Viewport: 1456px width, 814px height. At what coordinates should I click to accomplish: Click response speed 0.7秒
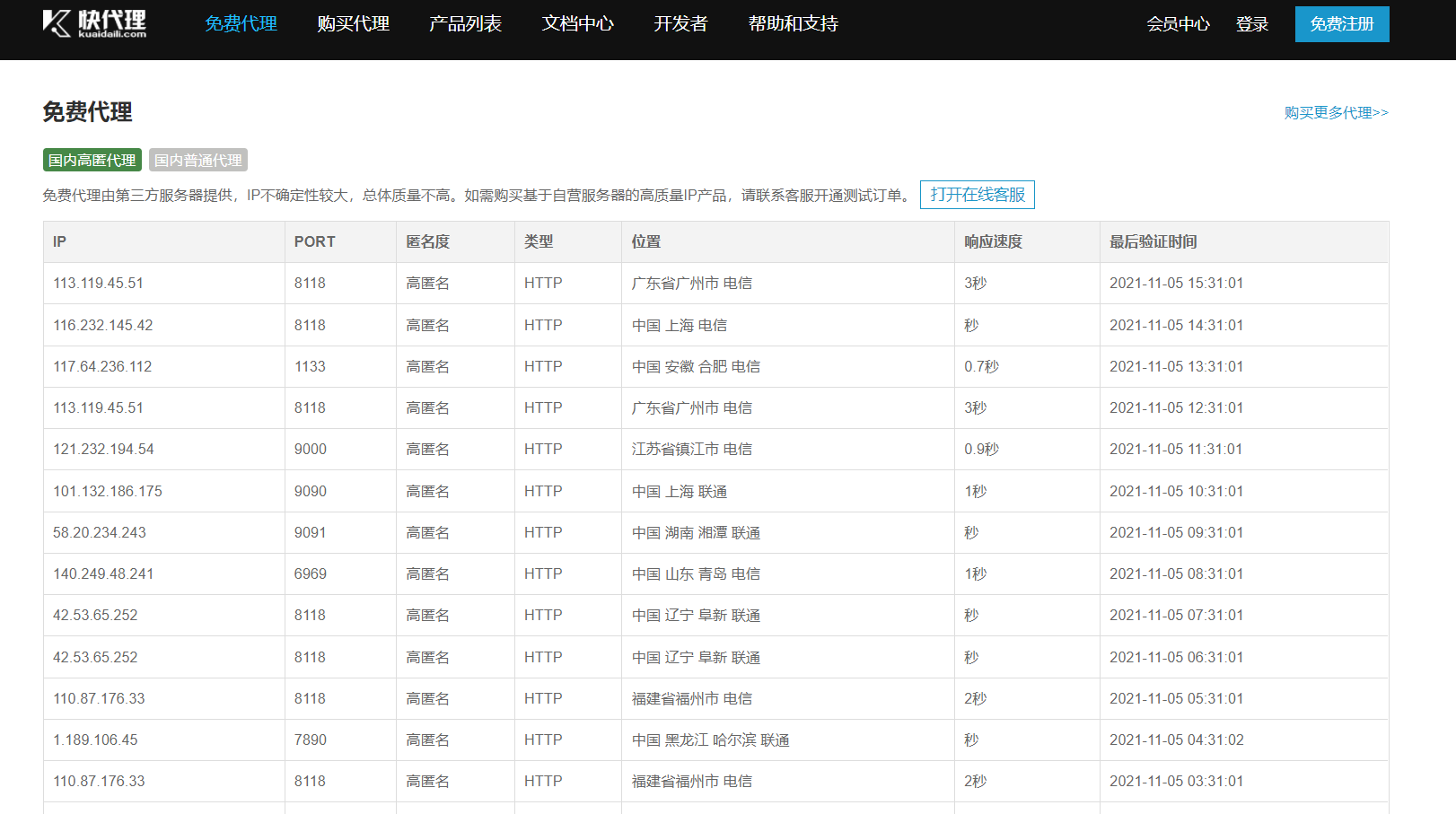(981, 366)
